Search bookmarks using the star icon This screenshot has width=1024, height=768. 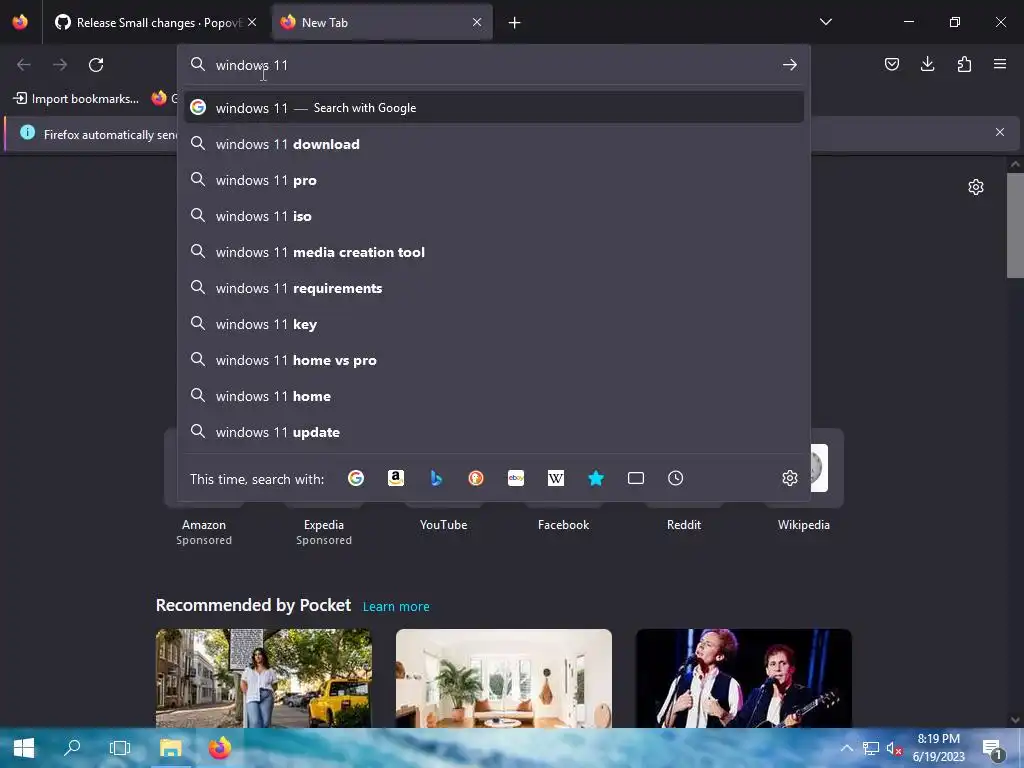[x=596, y=479]
